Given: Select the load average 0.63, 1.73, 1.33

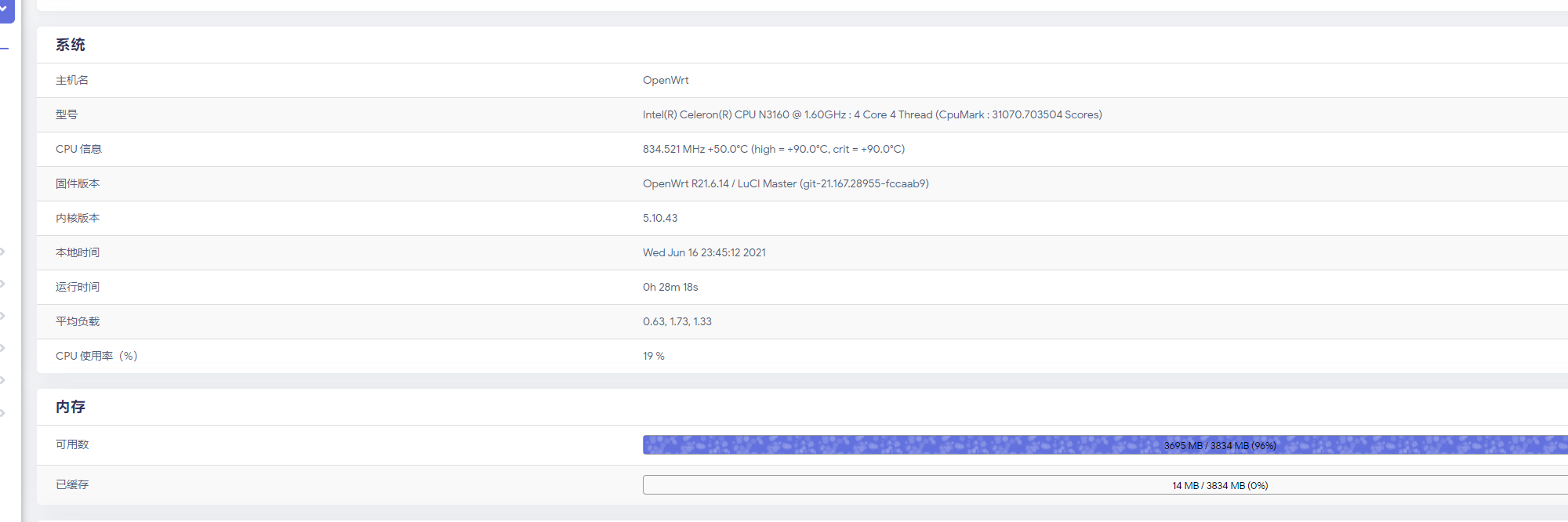Looking at the screenshot, I should [x=677, y=321].
